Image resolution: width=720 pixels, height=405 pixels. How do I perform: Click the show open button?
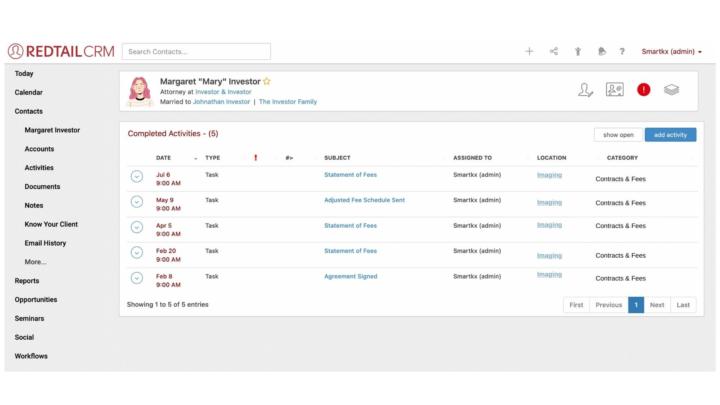coord(618,135)
